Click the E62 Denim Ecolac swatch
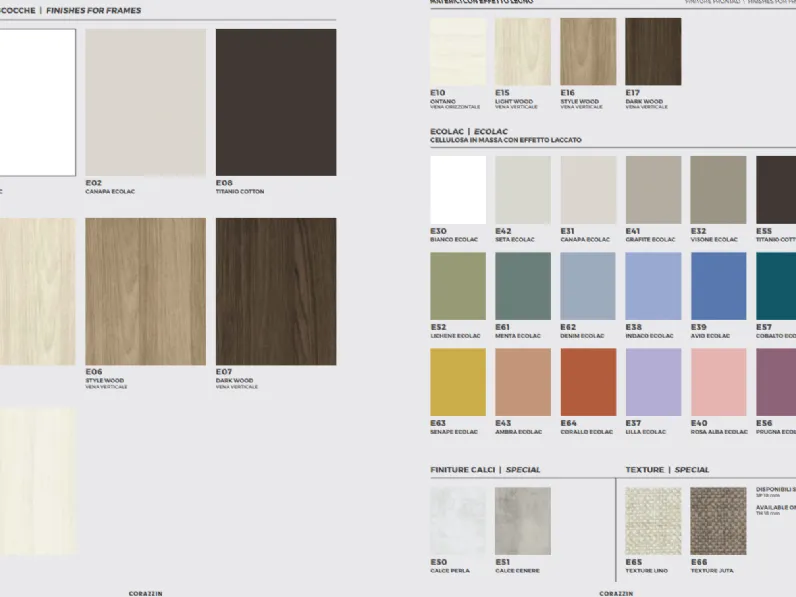Image resolution: width=796 pixels, height=597 pixels. 588,286
